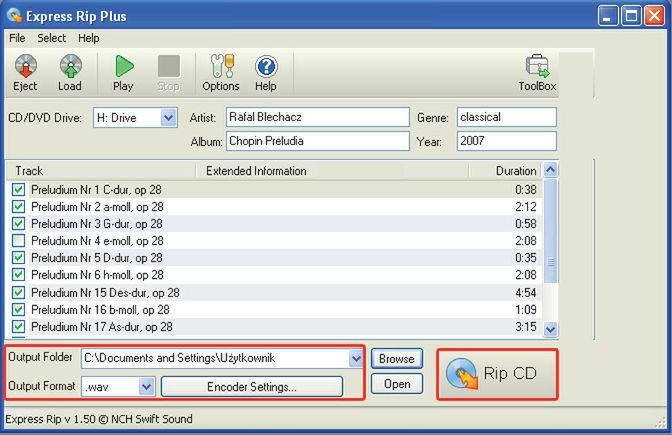Minimize the Express Rip Plus window
The width and height of the screenshot is (672, 435).
608,16
